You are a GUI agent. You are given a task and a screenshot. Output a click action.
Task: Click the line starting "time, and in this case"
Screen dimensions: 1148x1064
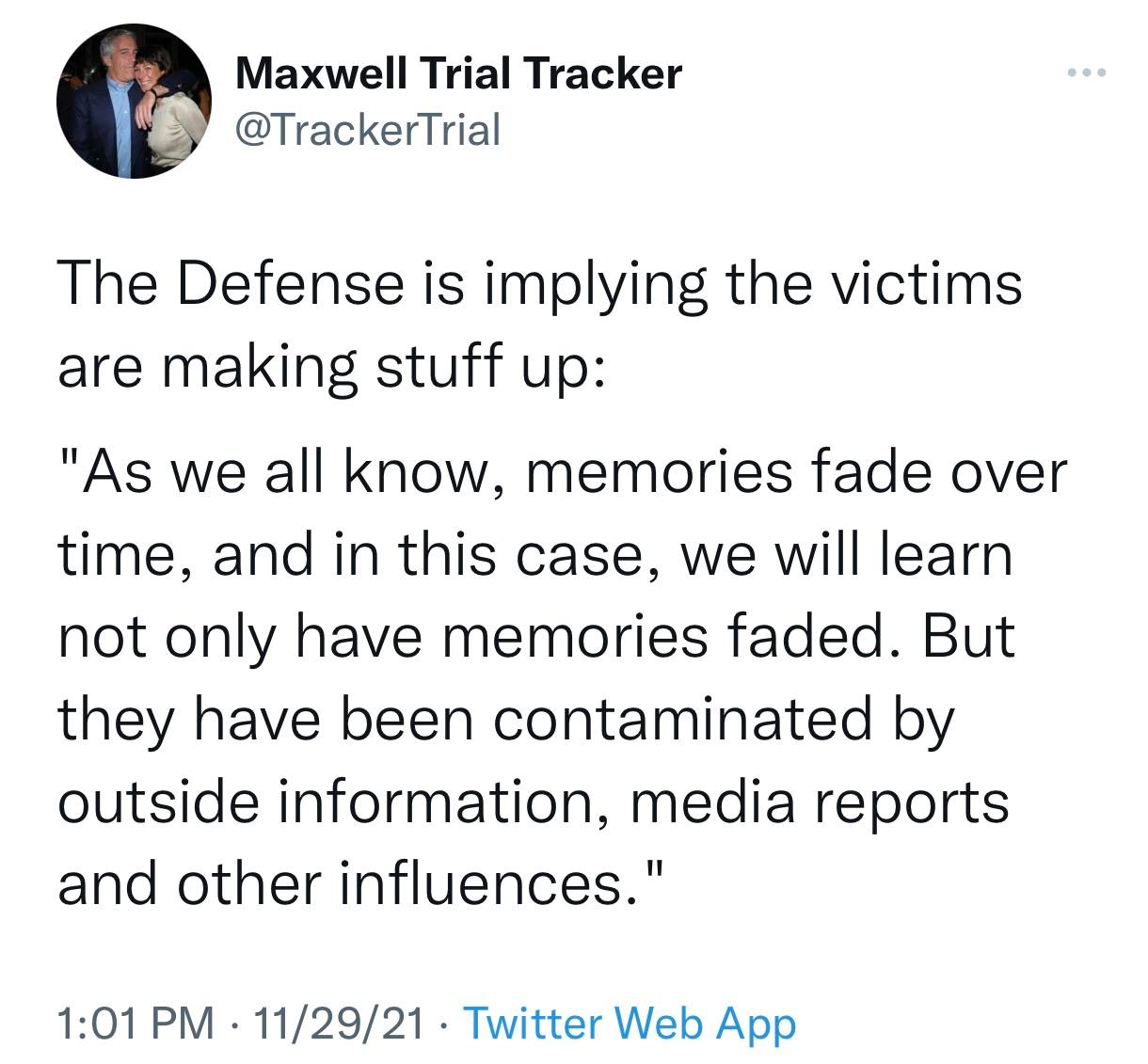pyautogui.click(x=535, y=555)
